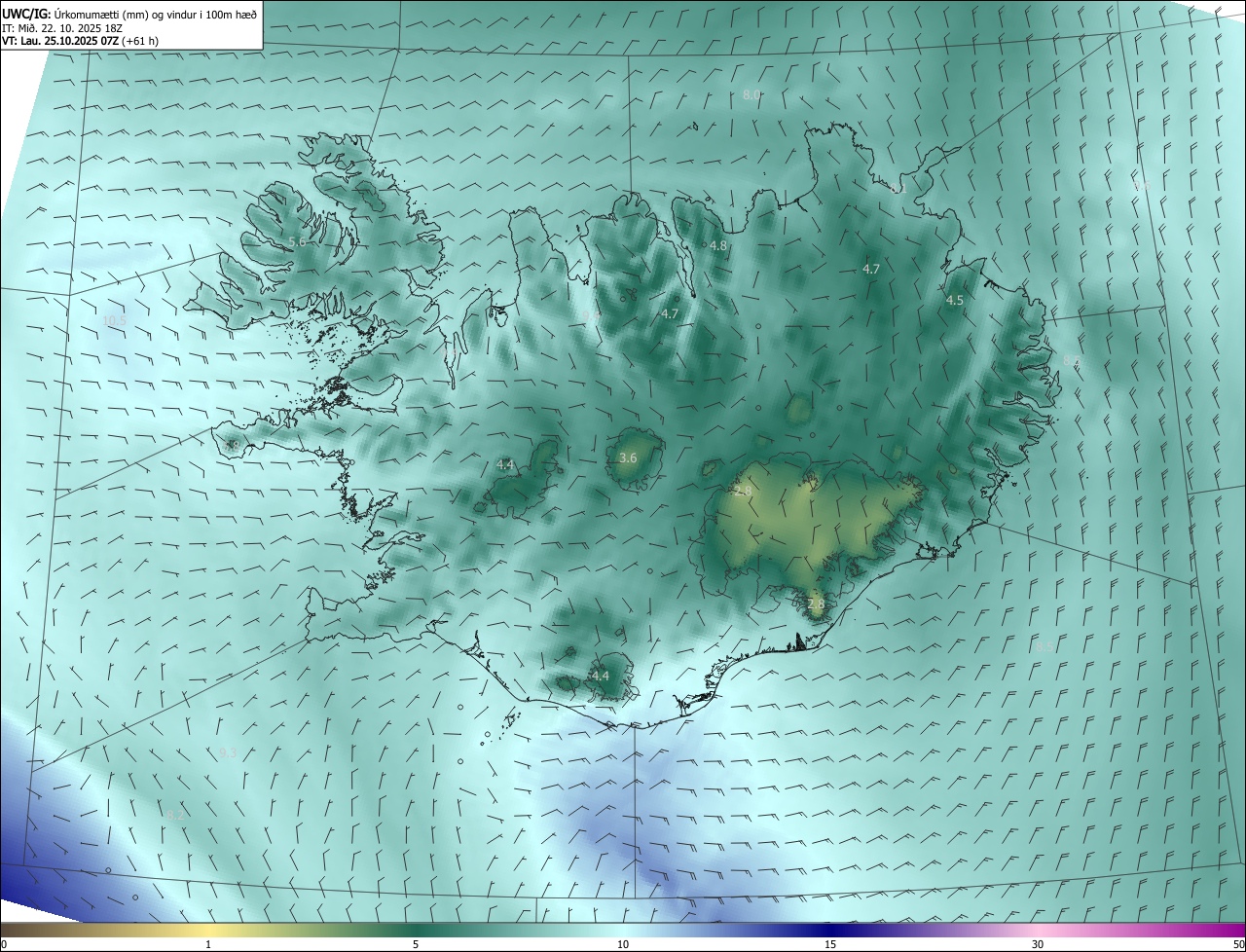Image resolution: width=1246 pixels, height=952 pixels.
Task: Click the 'IT: Mið. 22. 10. 2025 18Z' line
Action: [62, 27]
